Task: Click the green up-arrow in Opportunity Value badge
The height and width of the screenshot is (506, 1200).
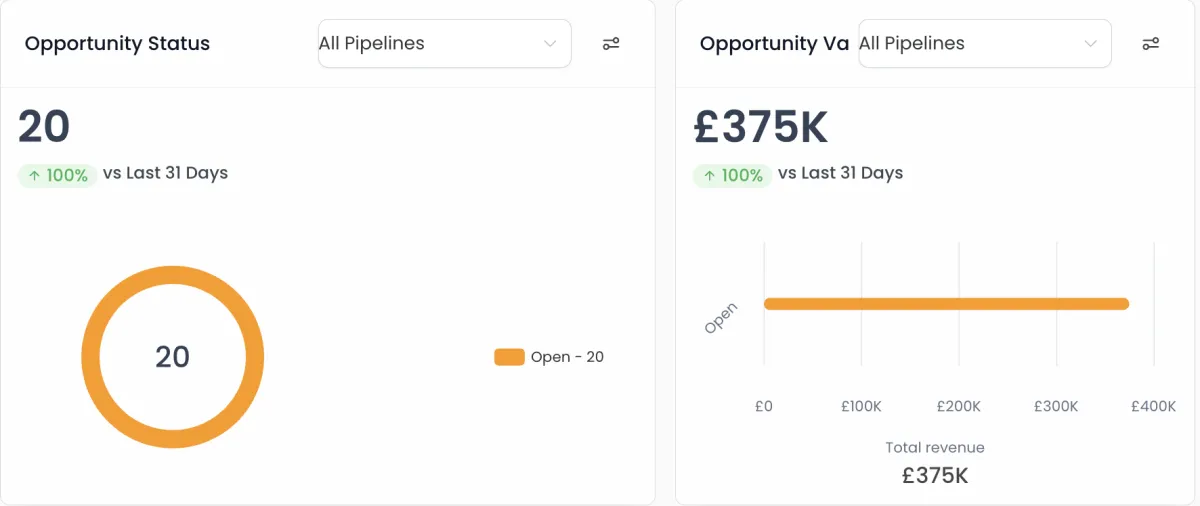Action: [709, 176]
